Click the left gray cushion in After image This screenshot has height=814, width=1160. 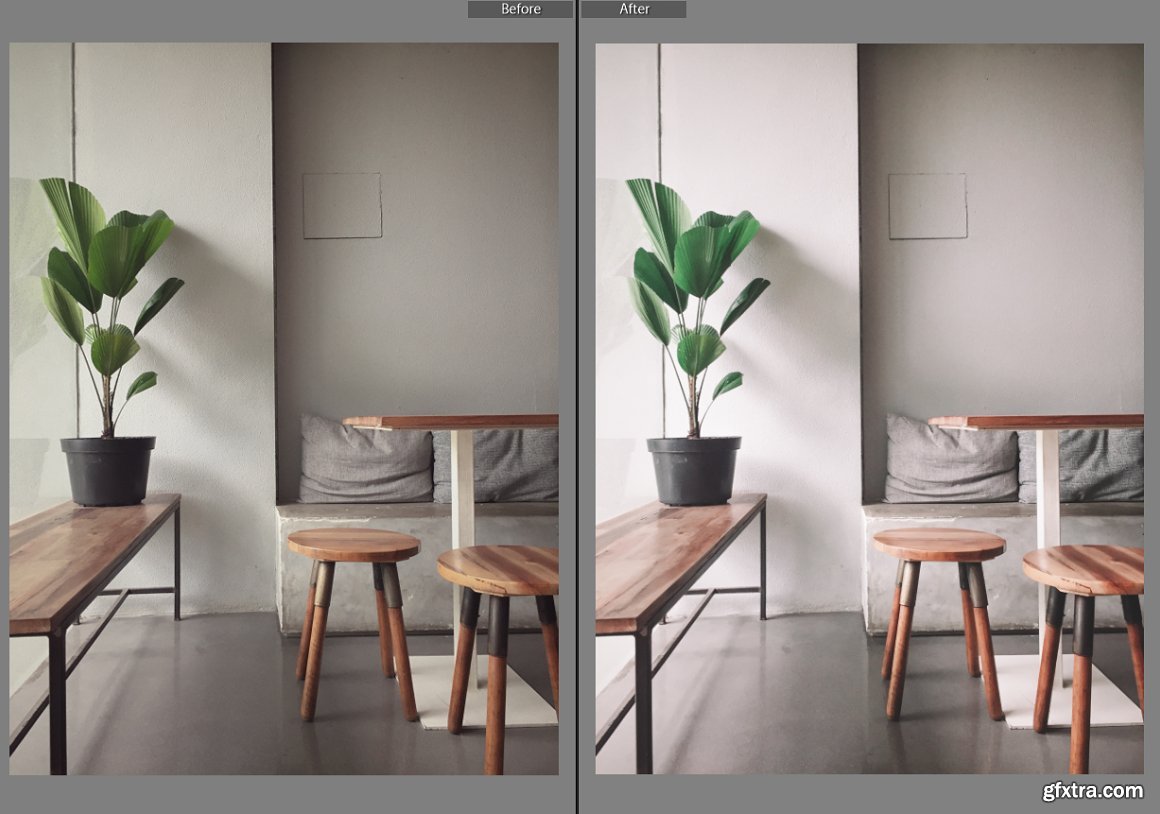(x=949, y=460)
